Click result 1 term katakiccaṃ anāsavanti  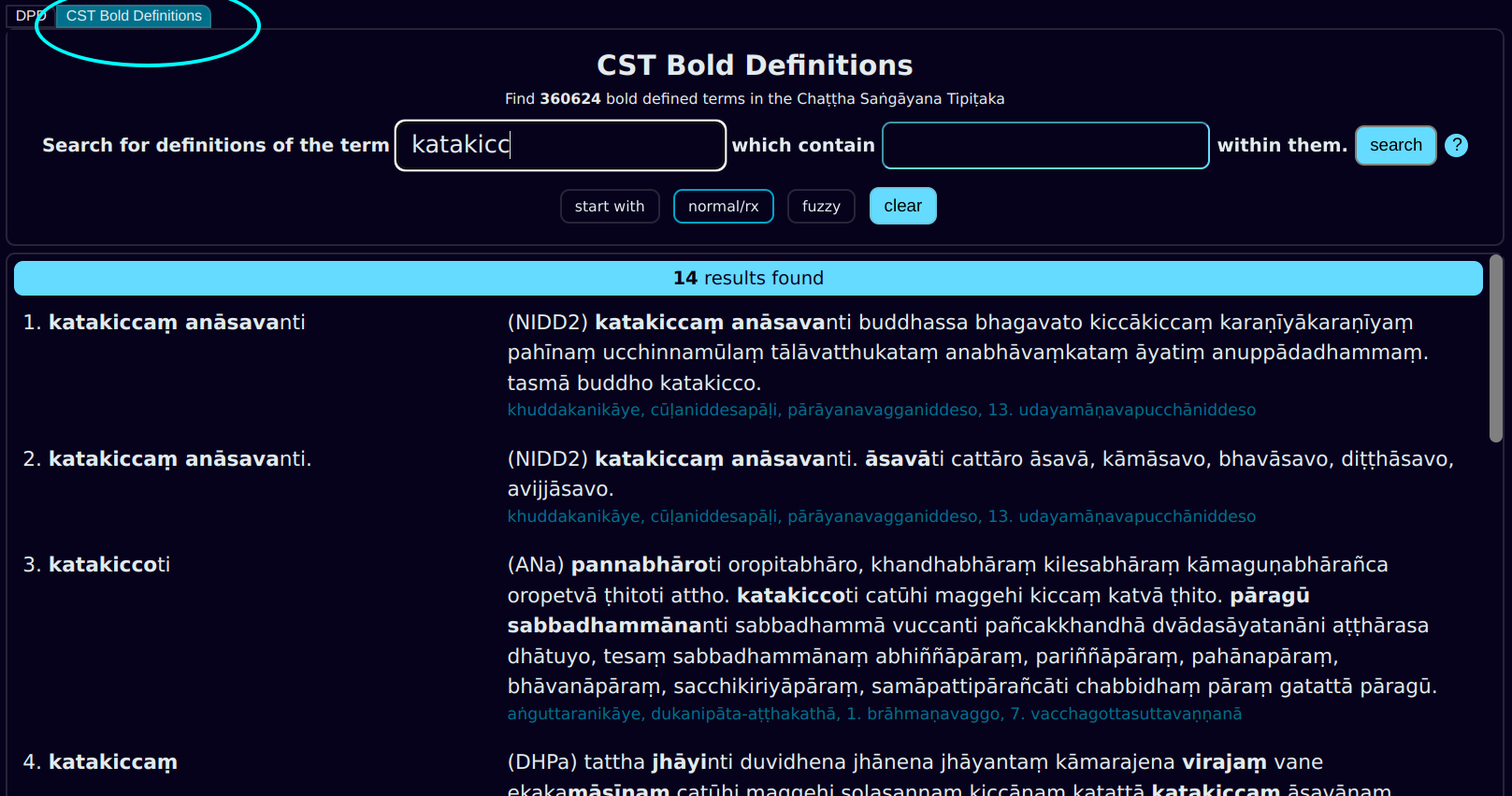(x=177, y=323)
